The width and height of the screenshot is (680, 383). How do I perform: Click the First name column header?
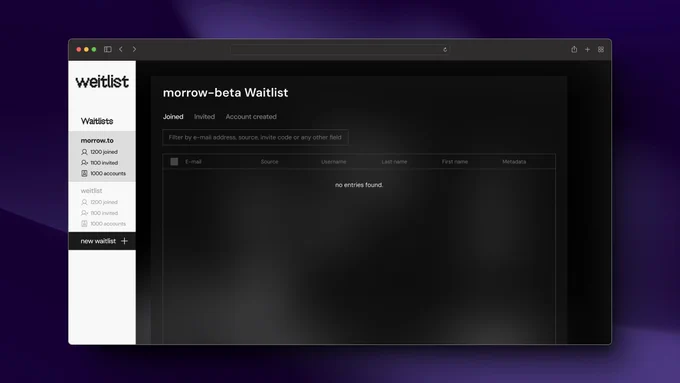click(x=455, y=162)
